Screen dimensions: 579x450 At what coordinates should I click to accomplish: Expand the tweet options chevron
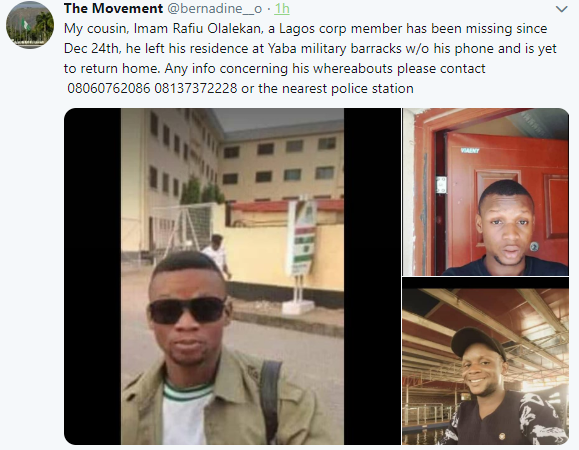561,9
